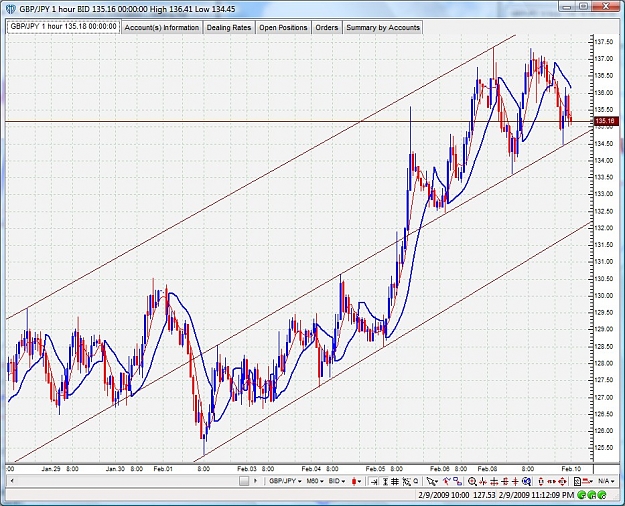This screenshot has width=625, height=506.
Task: Click the left scroll arrow of chart scrollbar
Action: (12, 481)
